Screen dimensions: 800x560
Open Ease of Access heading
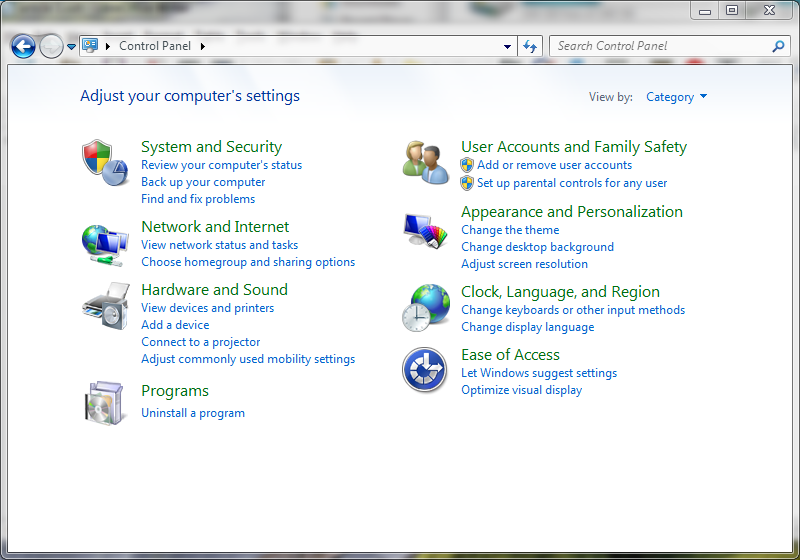[x=510, y=354]
